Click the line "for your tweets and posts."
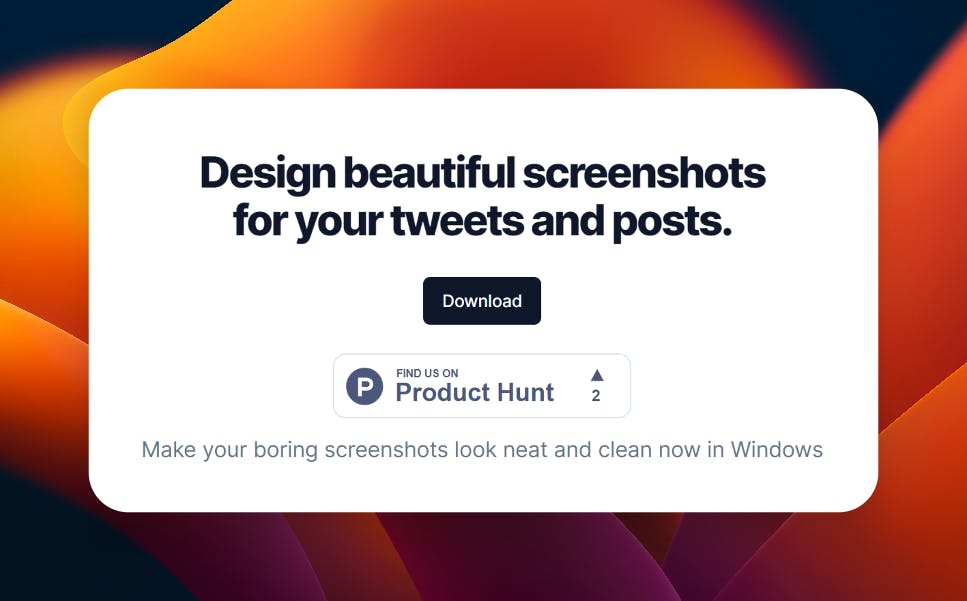 [483, 218]
